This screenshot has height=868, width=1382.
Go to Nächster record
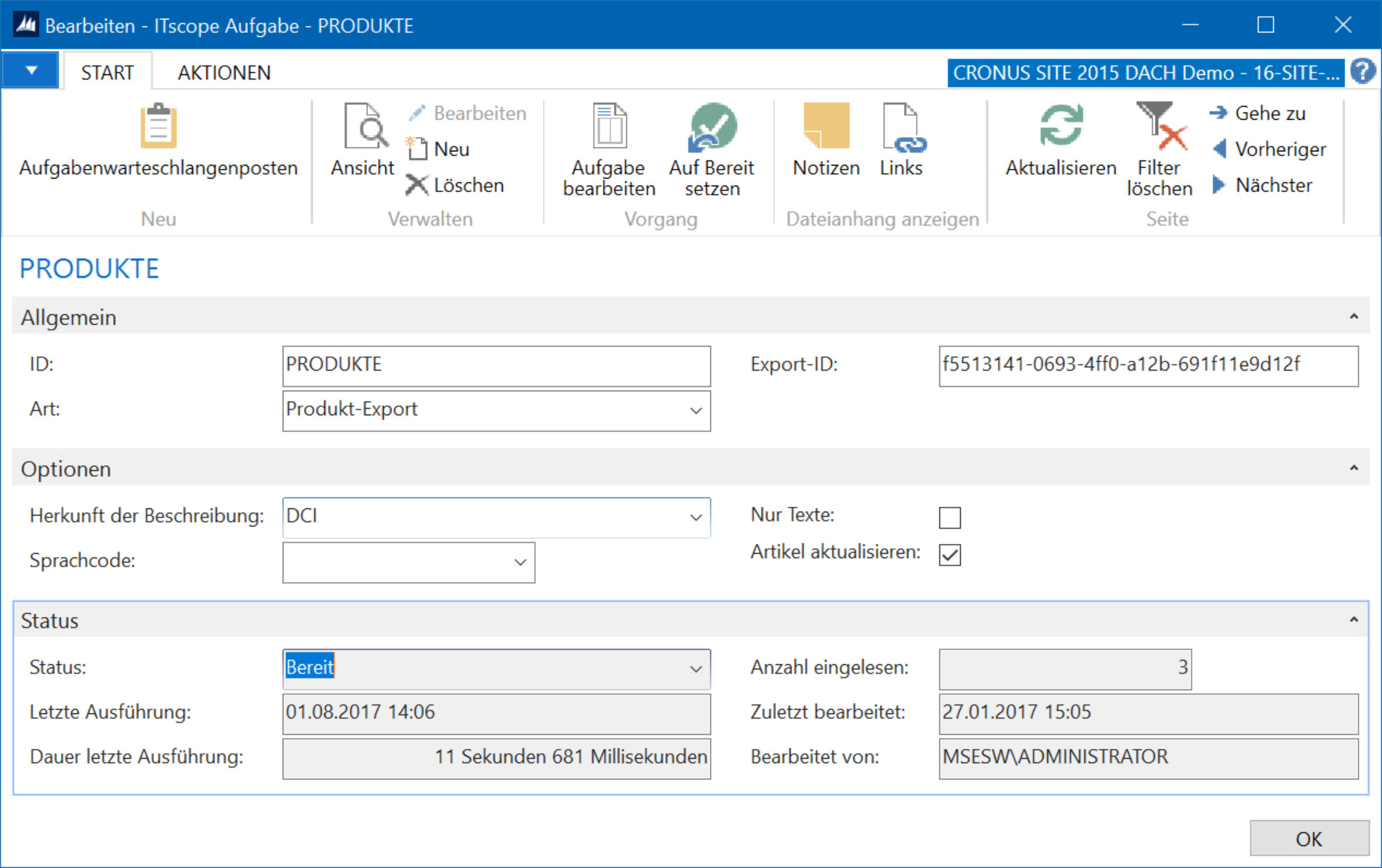[1262, 185]
